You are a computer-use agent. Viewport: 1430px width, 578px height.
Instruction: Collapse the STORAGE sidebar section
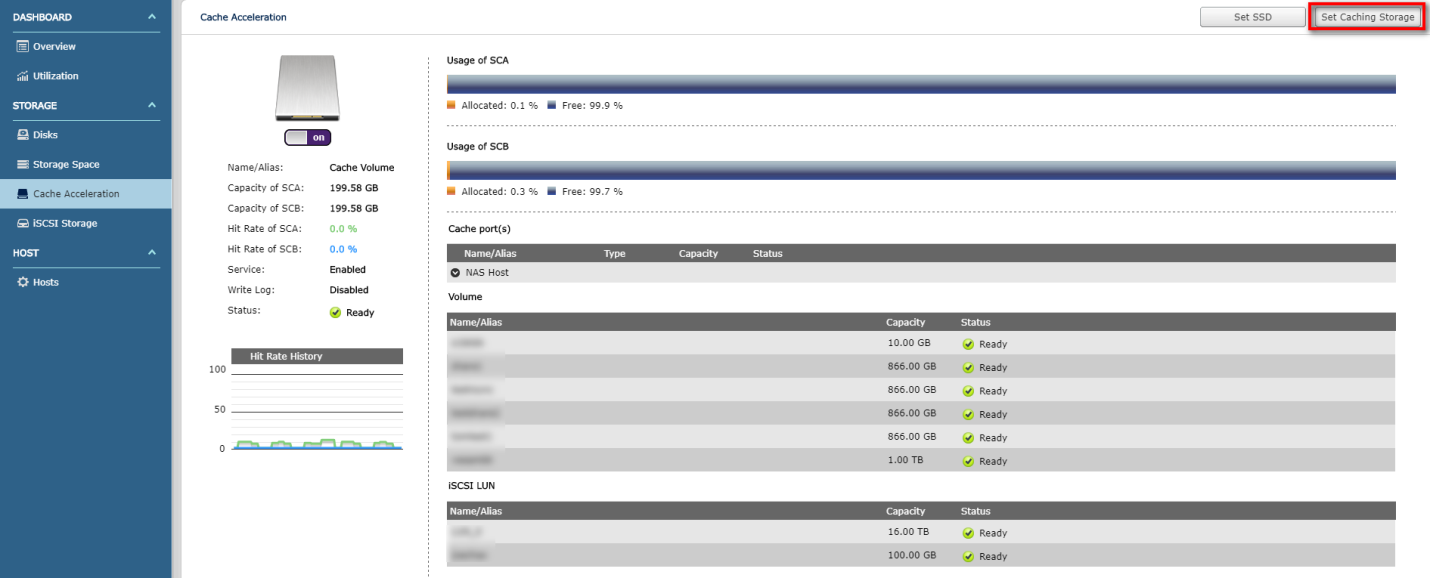pyautogui.click(x=151, y=106)
